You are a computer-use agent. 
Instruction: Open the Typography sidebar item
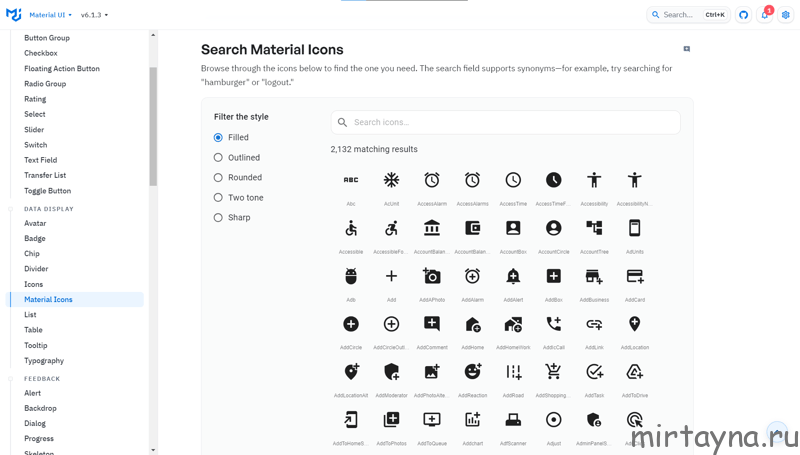tap(44, 361)
